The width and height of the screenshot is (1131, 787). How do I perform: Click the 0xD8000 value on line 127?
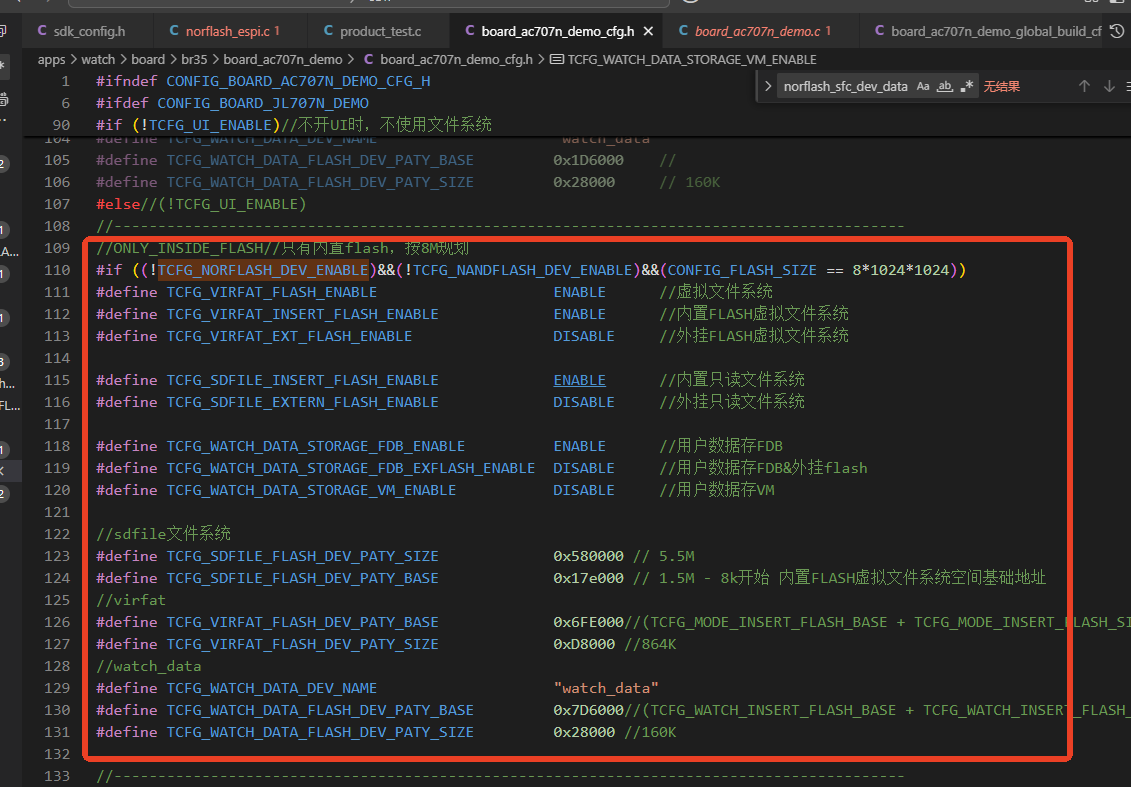584,644
